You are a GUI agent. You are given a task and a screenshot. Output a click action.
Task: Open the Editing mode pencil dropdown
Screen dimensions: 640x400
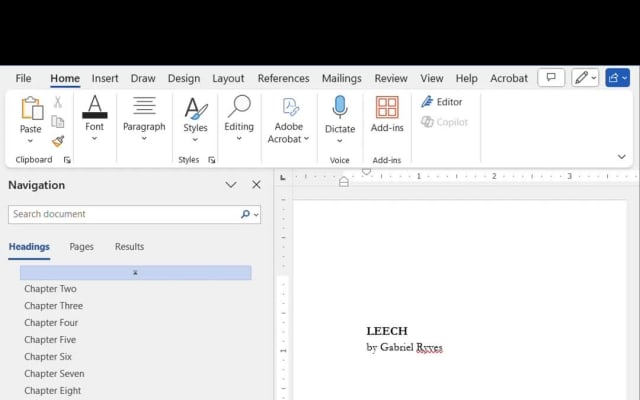585,78
